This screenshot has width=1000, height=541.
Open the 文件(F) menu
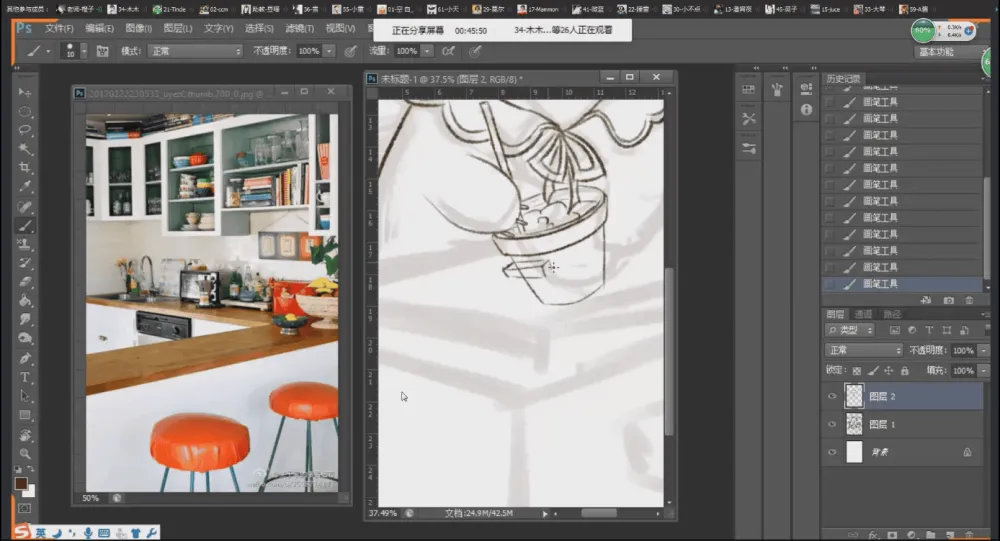point(58,28)
